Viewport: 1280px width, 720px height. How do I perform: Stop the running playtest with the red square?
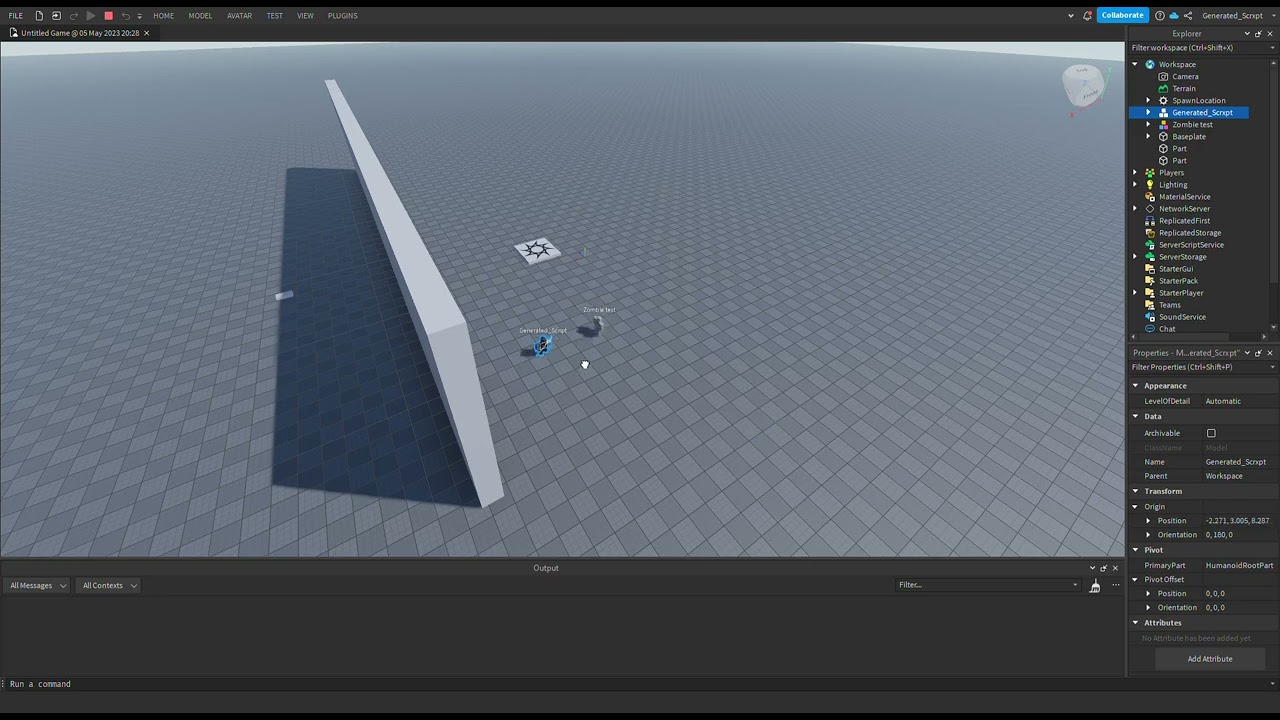click(108, 16)
